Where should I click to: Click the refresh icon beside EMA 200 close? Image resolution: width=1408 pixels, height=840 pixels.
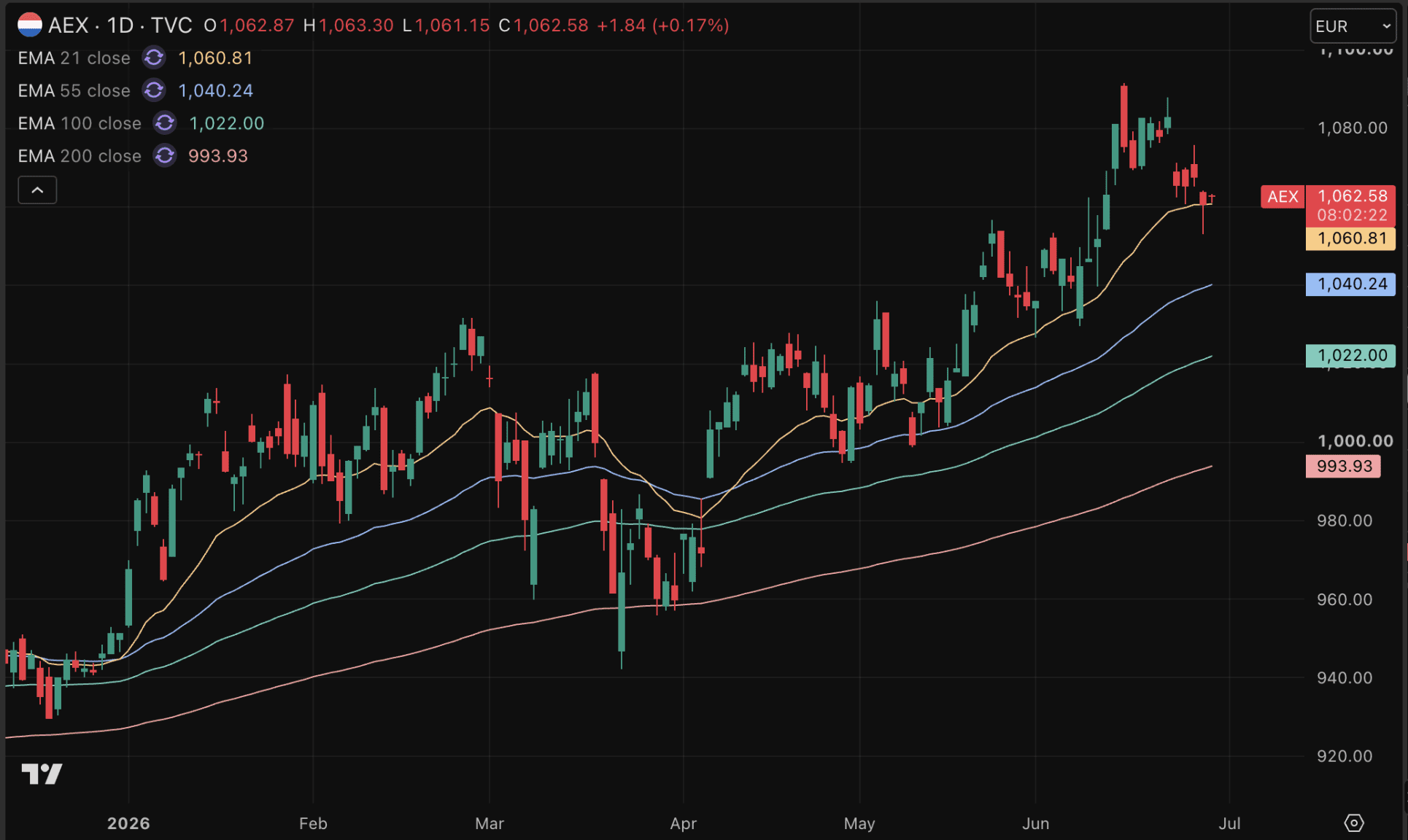[x=165, y=156]
